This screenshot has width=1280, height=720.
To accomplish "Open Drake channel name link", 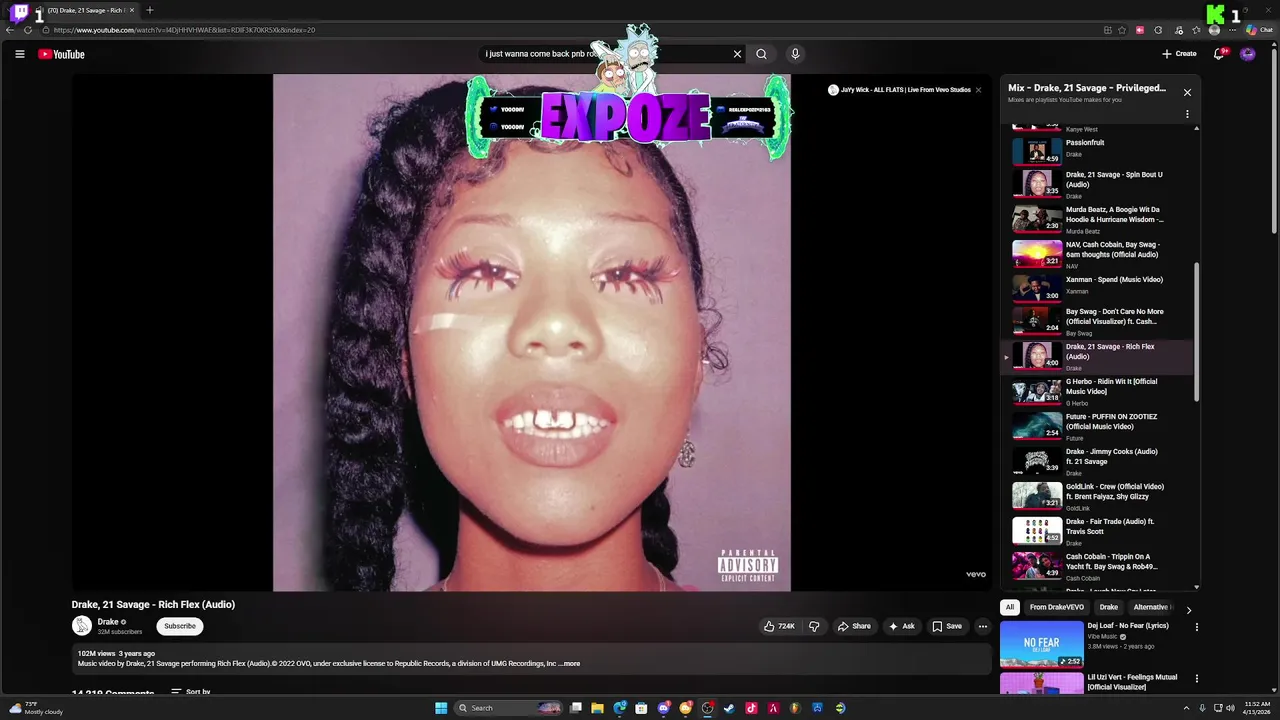I will click(108, 622).
